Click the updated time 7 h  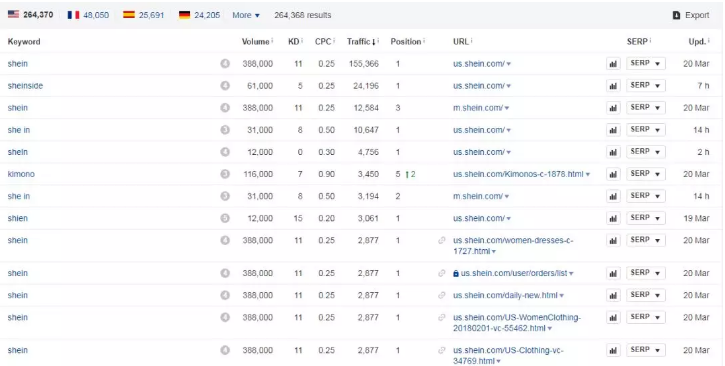[x=703, y=86]
